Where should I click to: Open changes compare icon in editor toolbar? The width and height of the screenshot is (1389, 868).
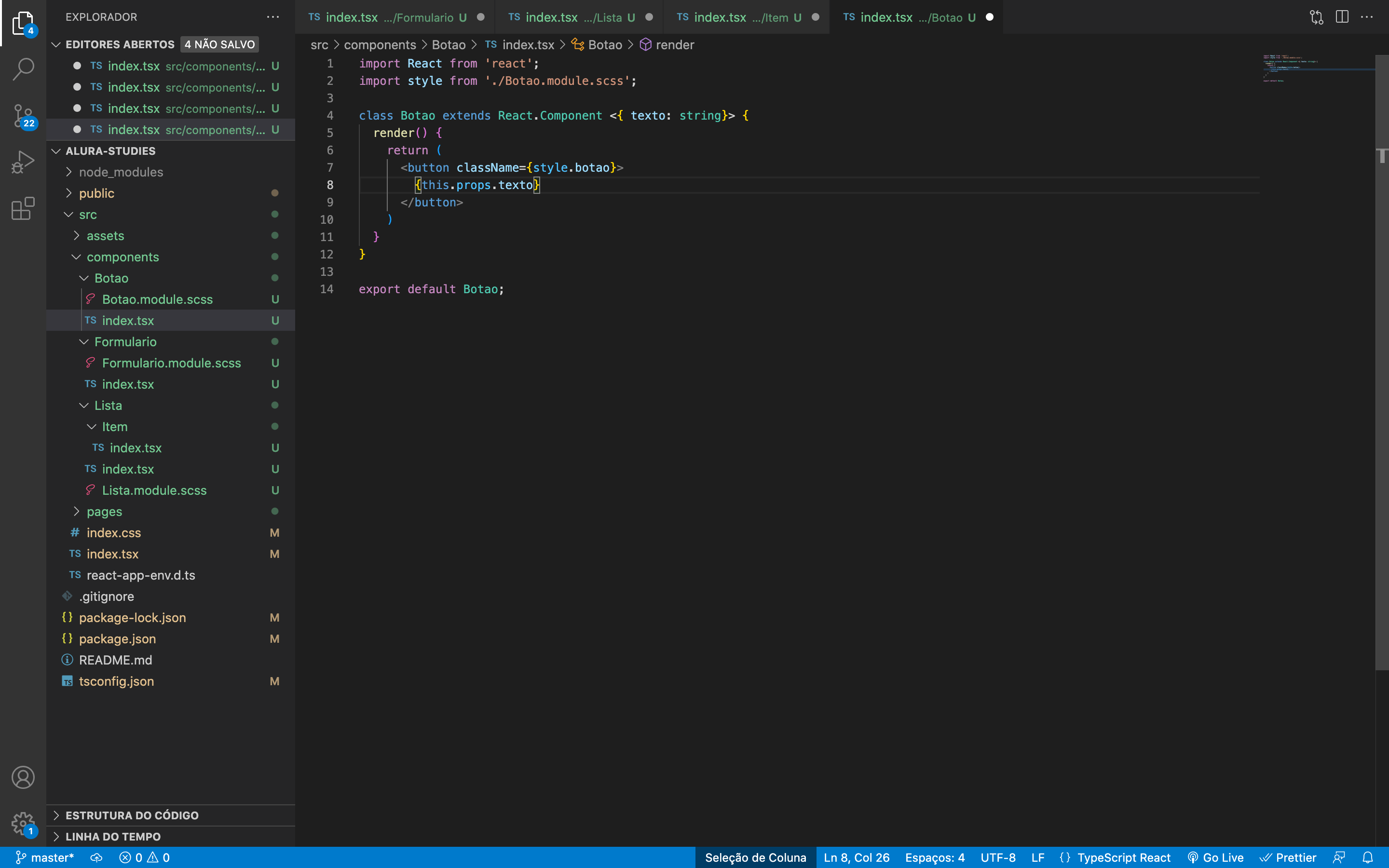[1316, 17]
